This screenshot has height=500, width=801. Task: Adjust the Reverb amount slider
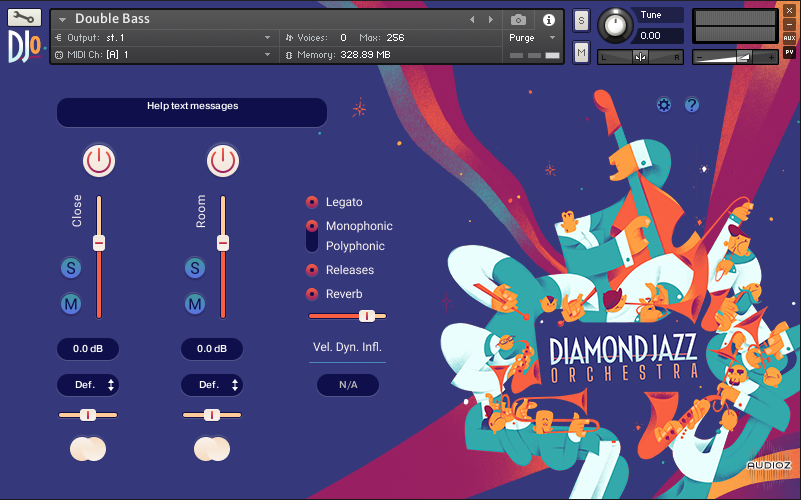pos(366,315)
